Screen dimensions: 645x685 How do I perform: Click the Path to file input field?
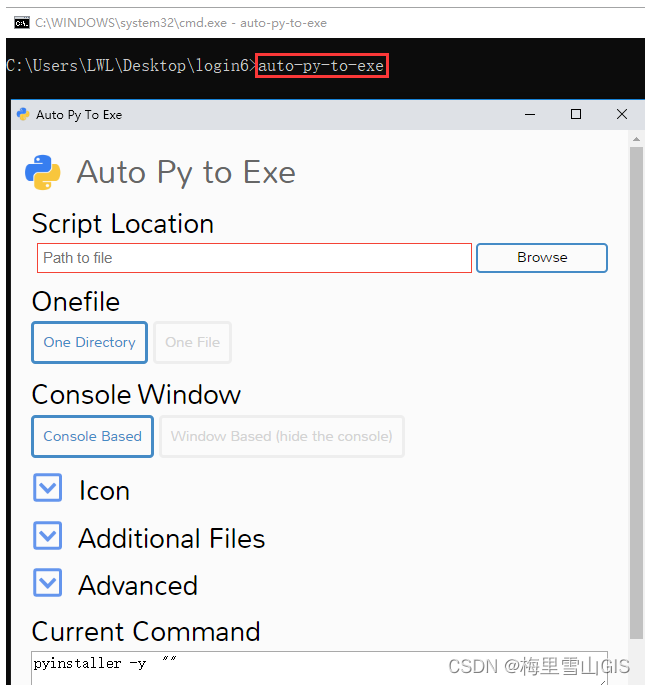click(x=254, y=258)
